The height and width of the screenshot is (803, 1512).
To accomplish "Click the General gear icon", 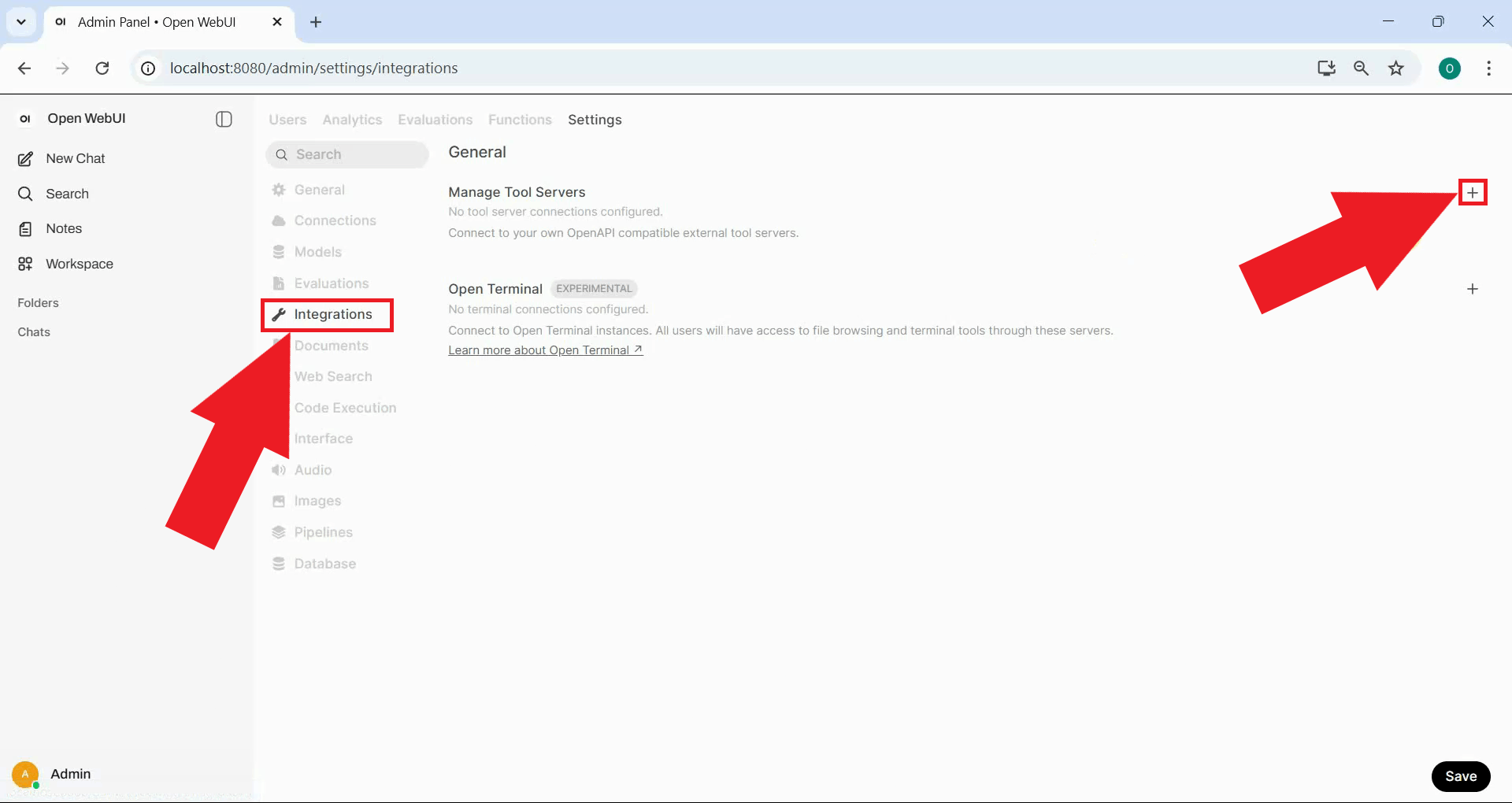I will pos(279,190).
